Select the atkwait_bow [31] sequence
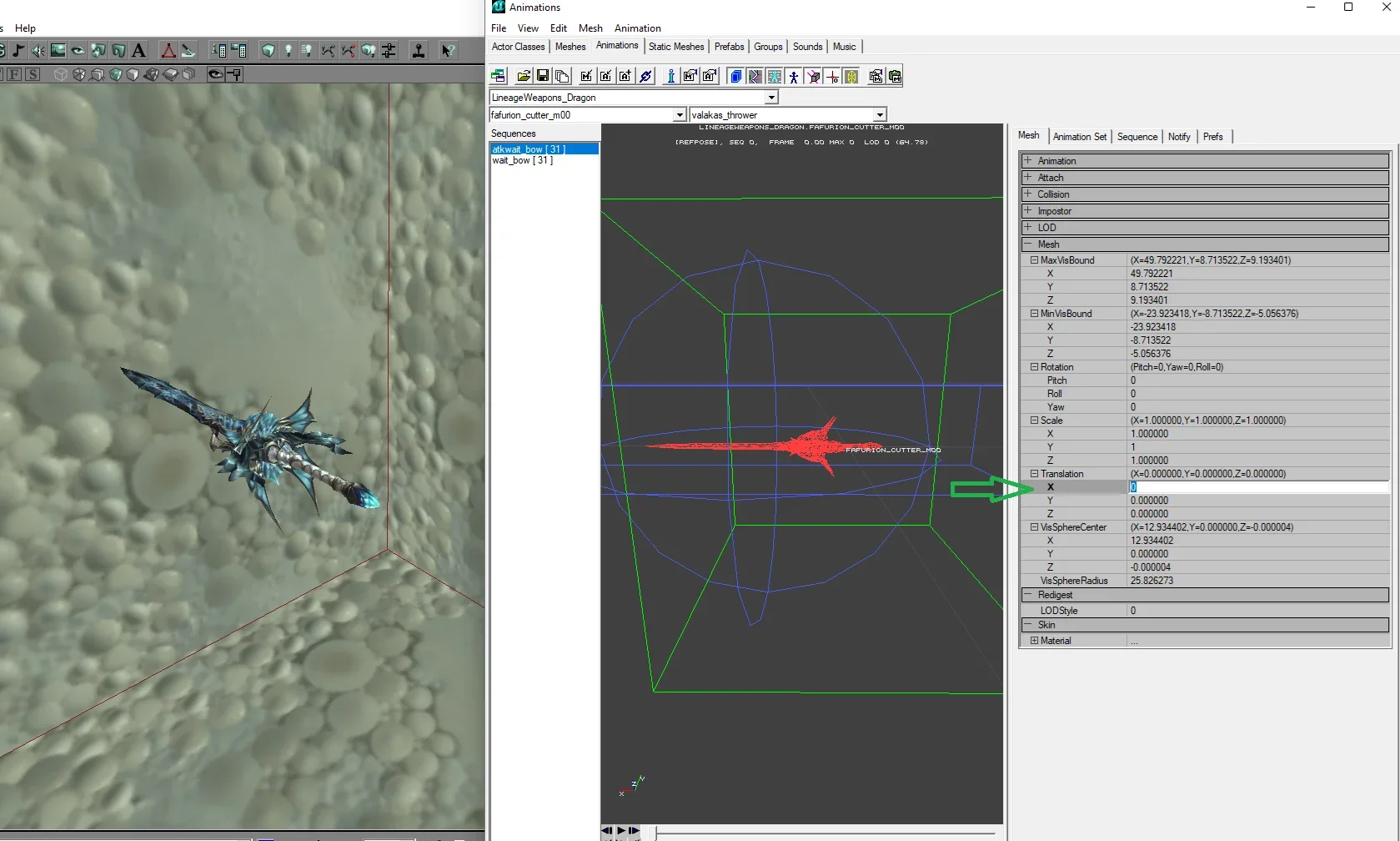This screenshot has height=841, width=1400. click(544, 149)
